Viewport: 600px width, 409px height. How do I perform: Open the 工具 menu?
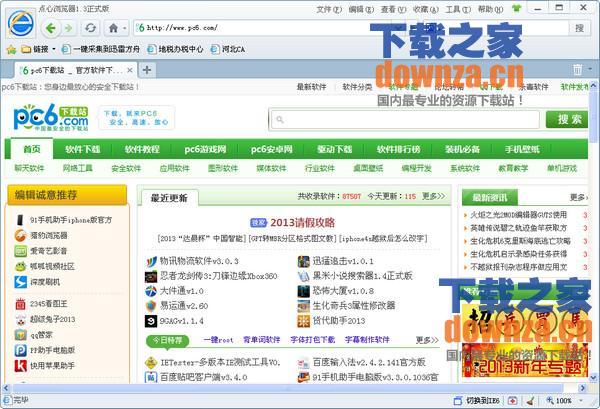(x=458, y=9)
